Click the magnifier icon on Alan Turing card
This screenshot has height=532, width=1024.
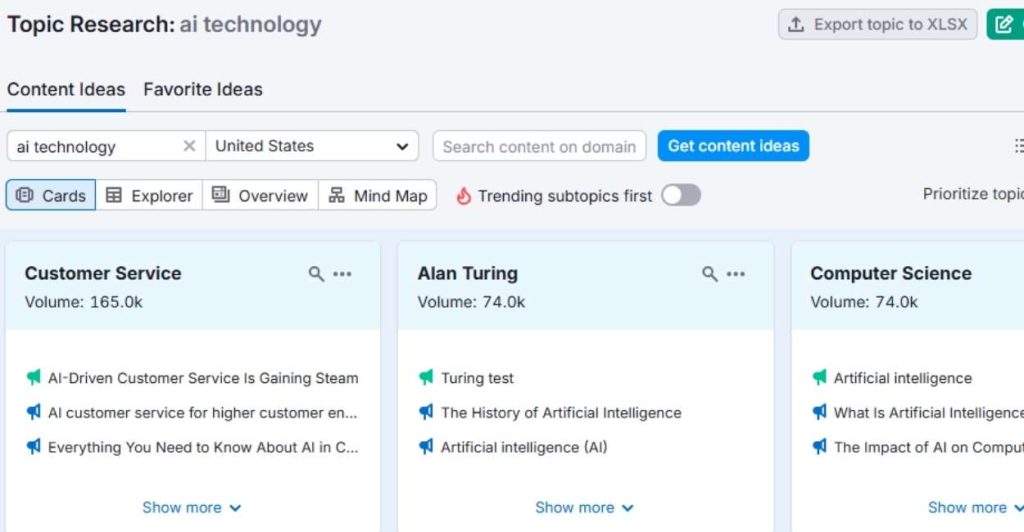pos(709,274)
